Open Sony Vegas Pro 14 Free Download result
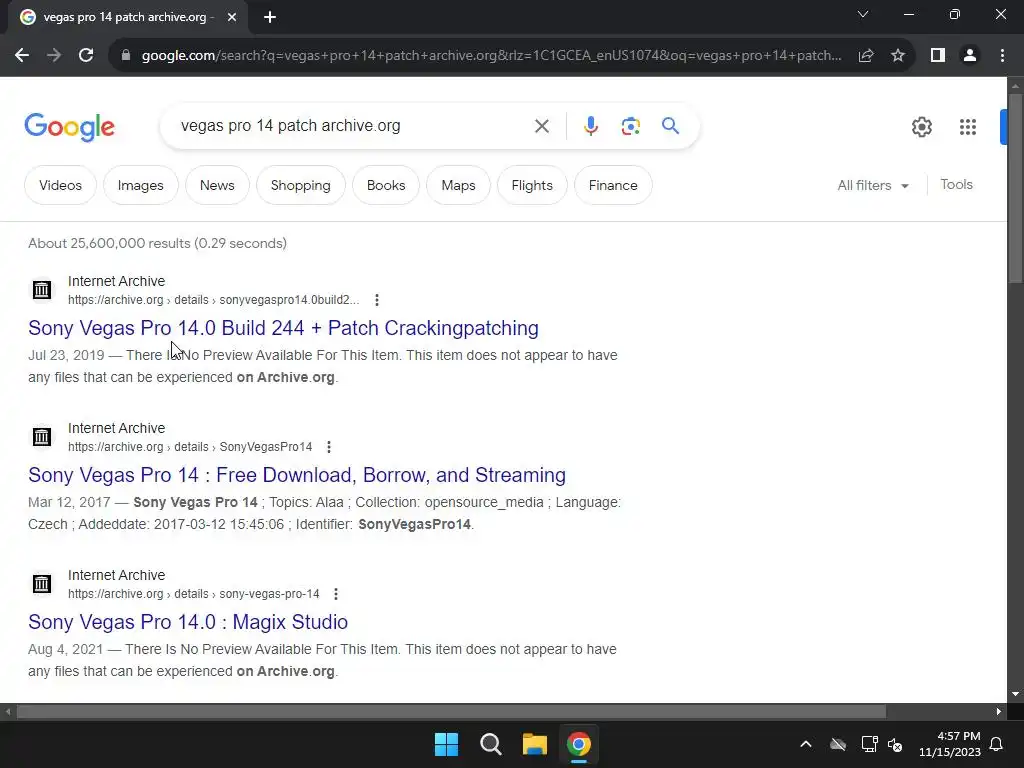1024x768 pixels. click(x=296, y=475)
